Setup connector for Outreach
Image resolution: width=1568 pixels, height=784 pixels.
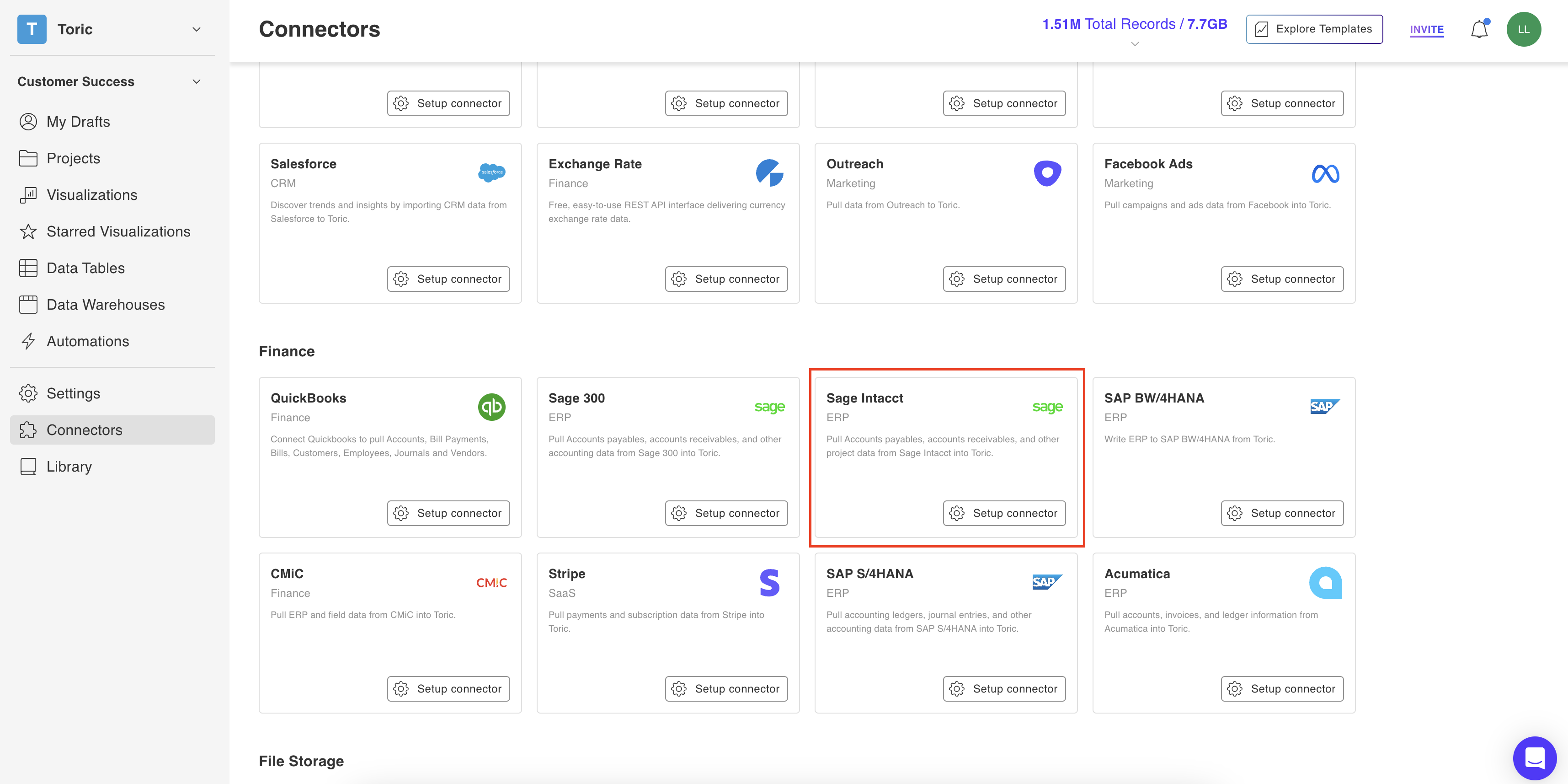[x=1004, y=279]
